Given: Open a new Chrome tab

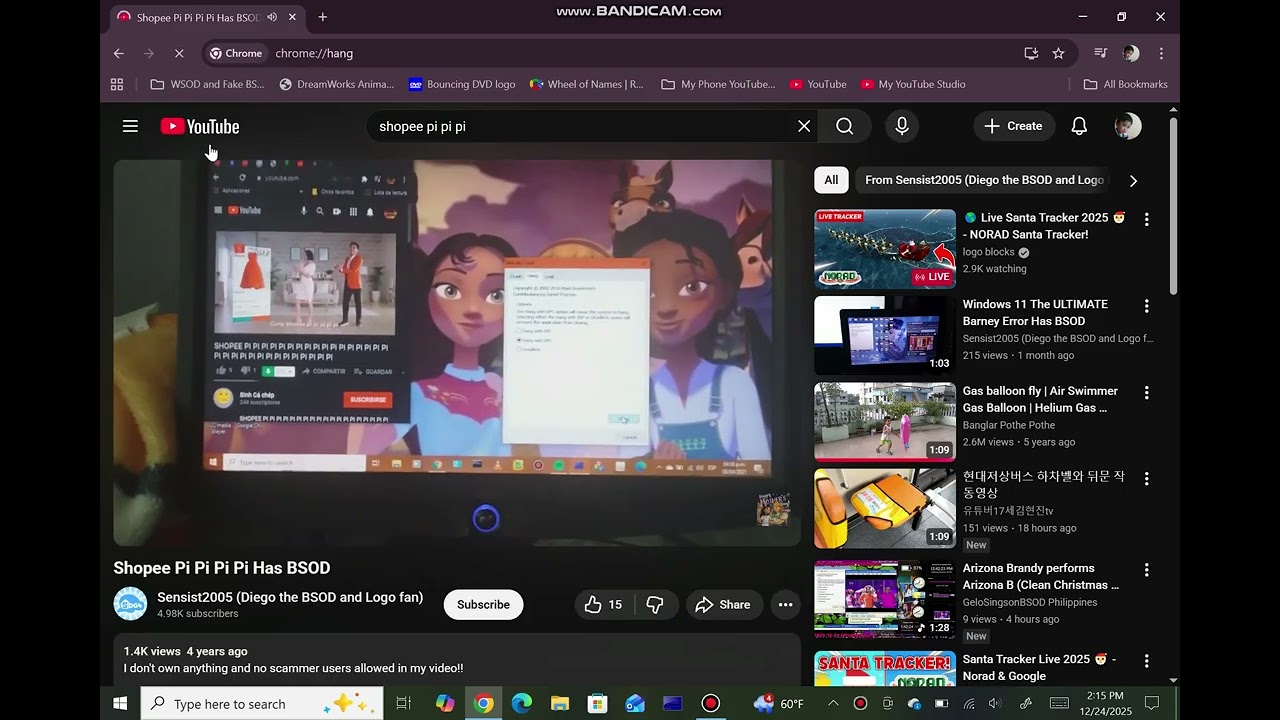Looking at the screenshot, I should click(x=322, y=17).
